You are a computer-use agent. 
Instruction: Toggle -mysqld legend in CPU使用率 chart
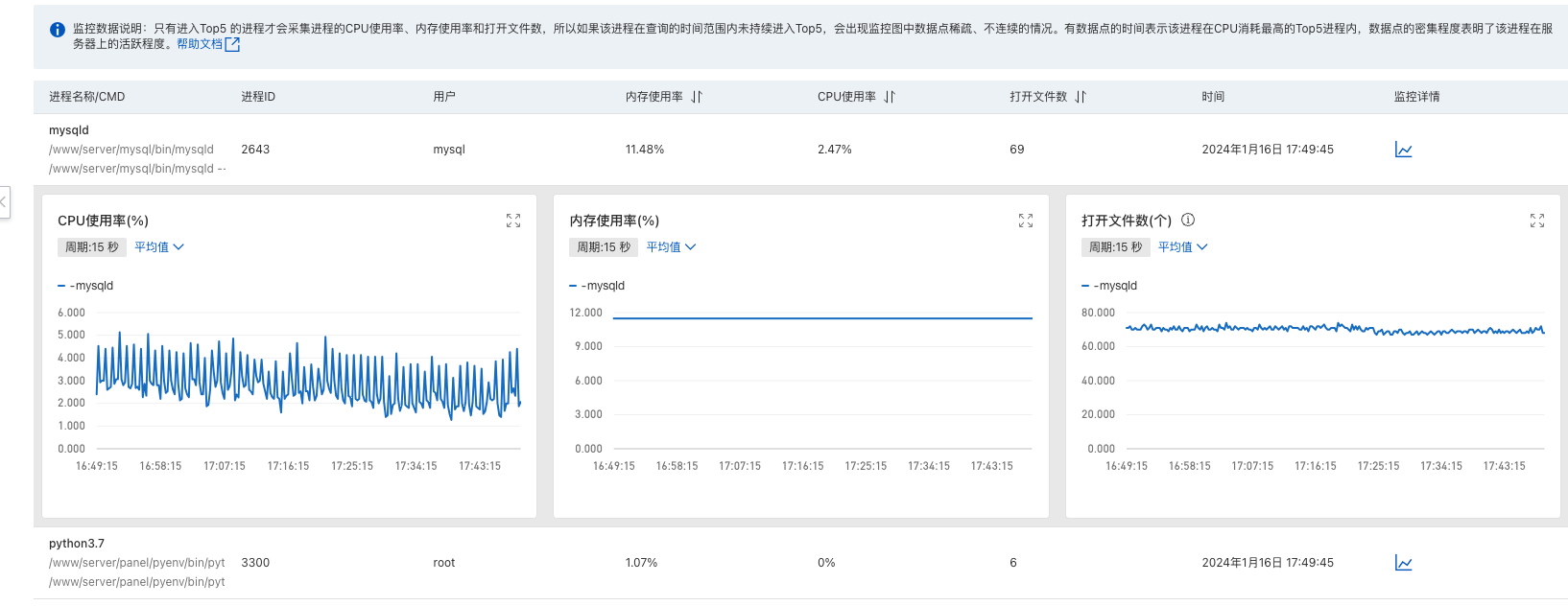(x=85, y=286)
